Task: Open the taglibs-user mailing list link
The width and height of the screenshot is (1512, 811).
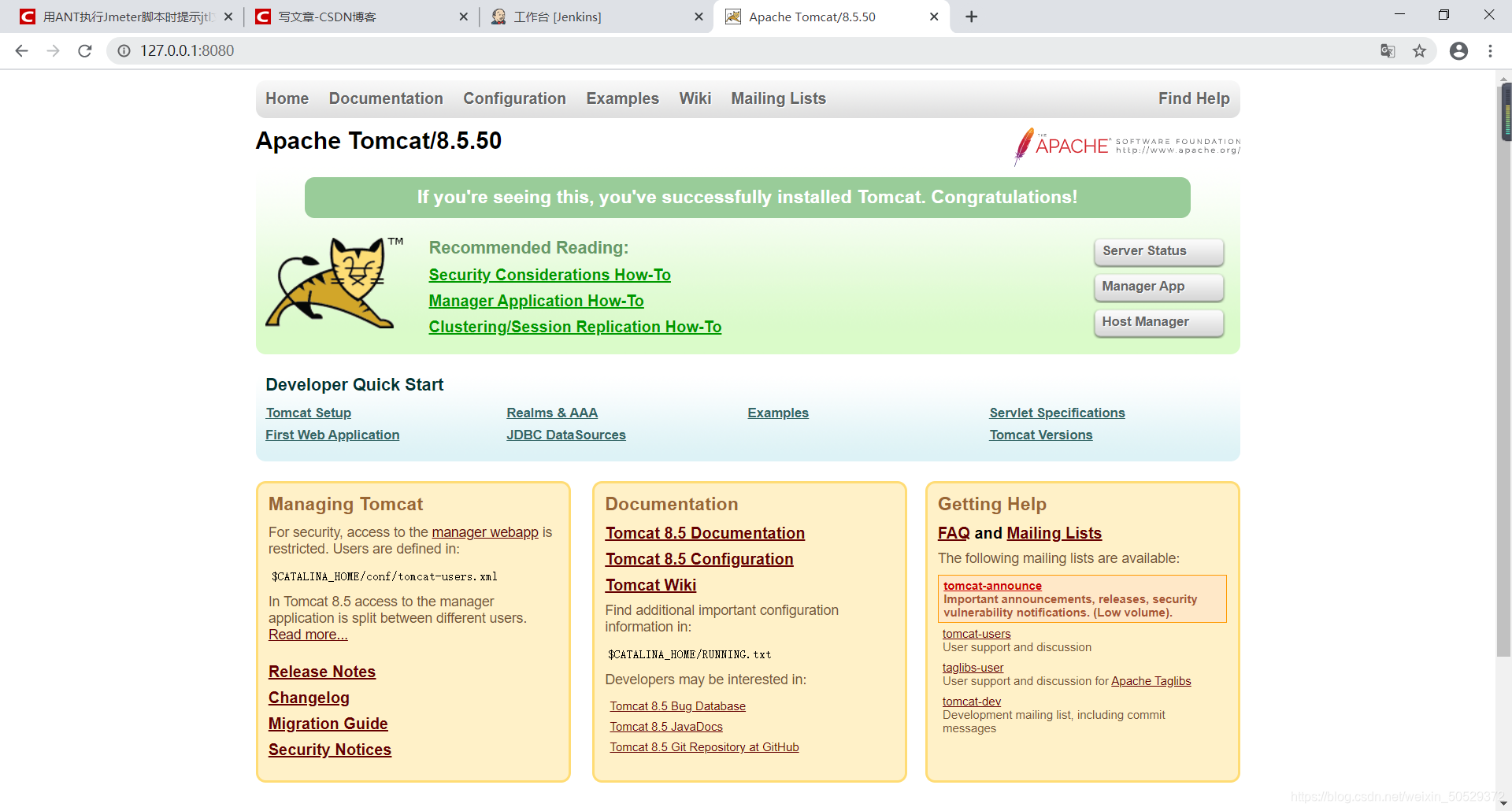Action: click(x=973, y=668)
